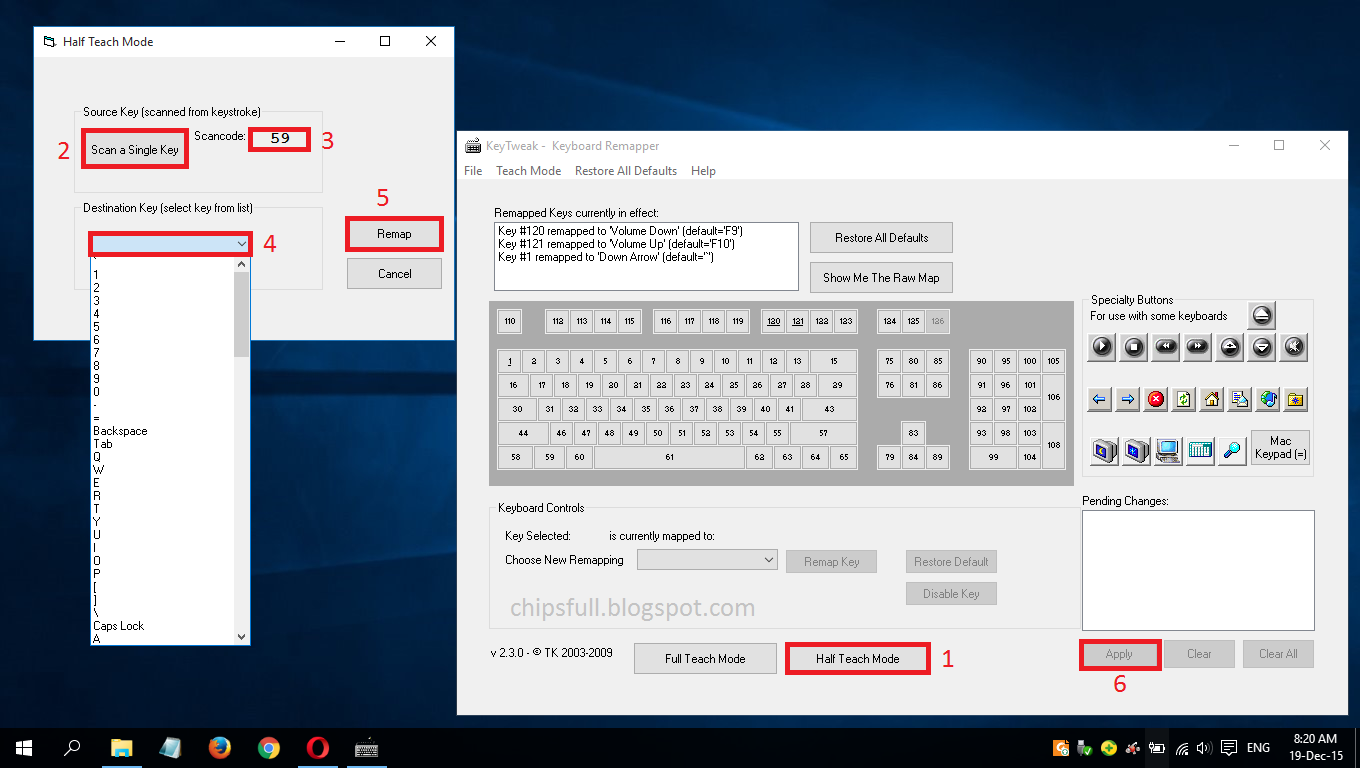The height and width of the screenshot is (768, 1360).
Task: Click the browser Forward blue arrow button
Action: pos(1128,399)
